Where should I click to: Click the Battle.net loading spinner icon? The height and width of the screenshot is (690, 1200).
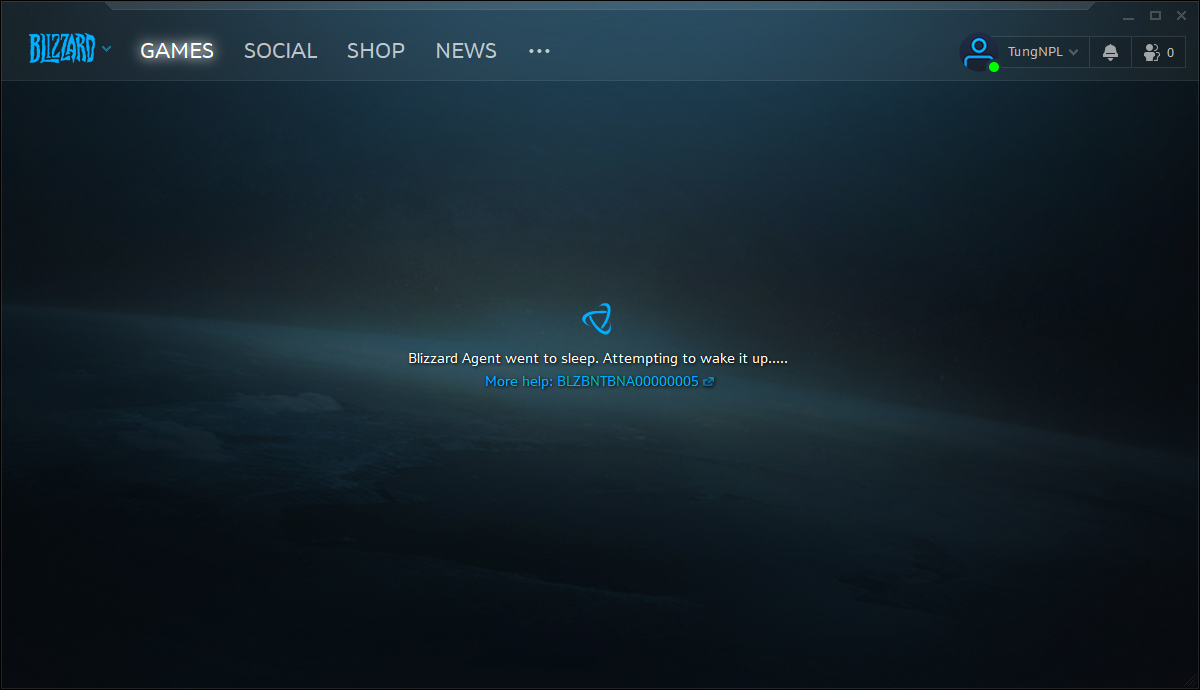click(597, 319)
